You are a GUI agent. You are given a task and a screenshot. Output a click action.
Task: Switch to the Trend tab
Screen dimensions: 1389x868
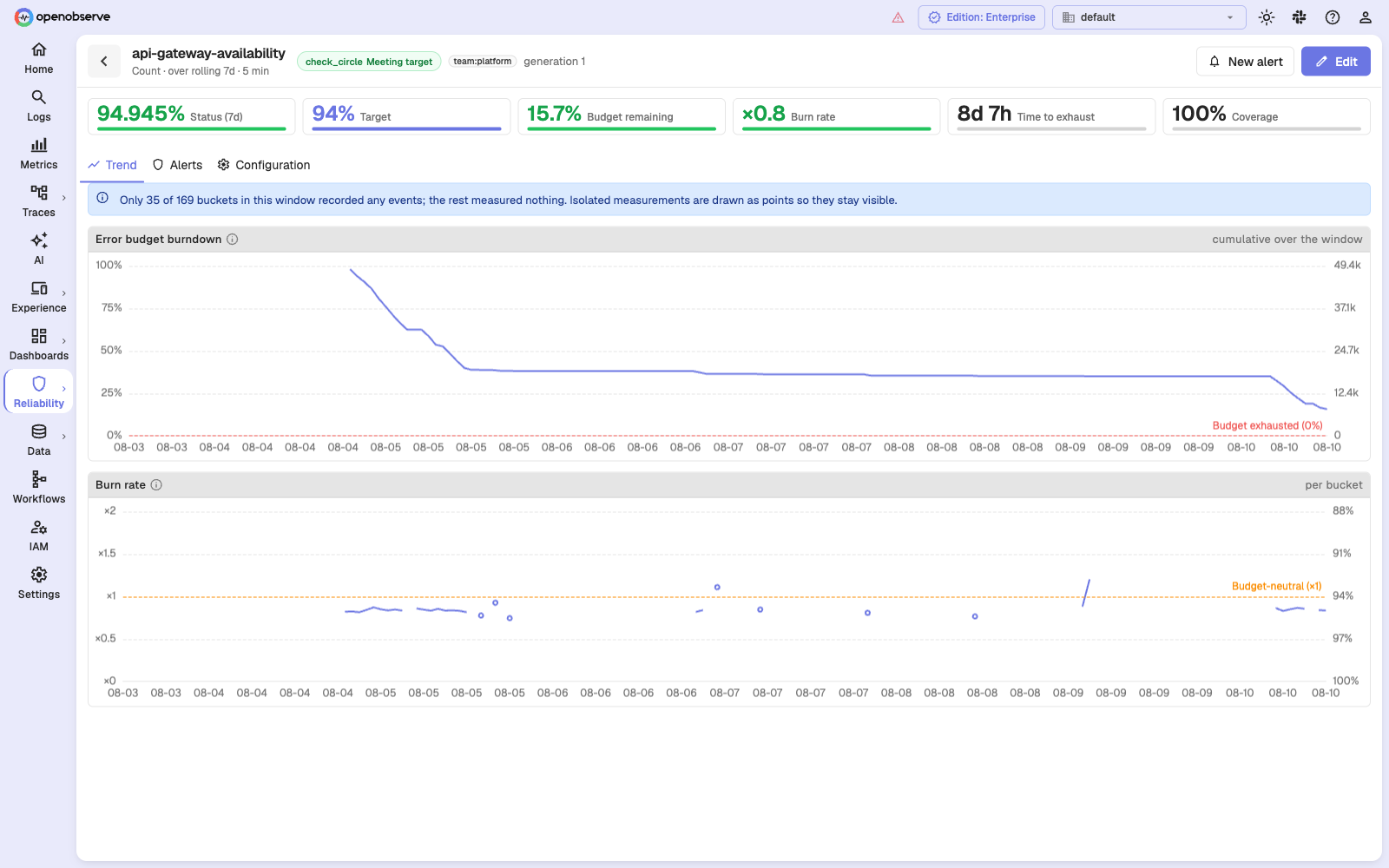113,165
